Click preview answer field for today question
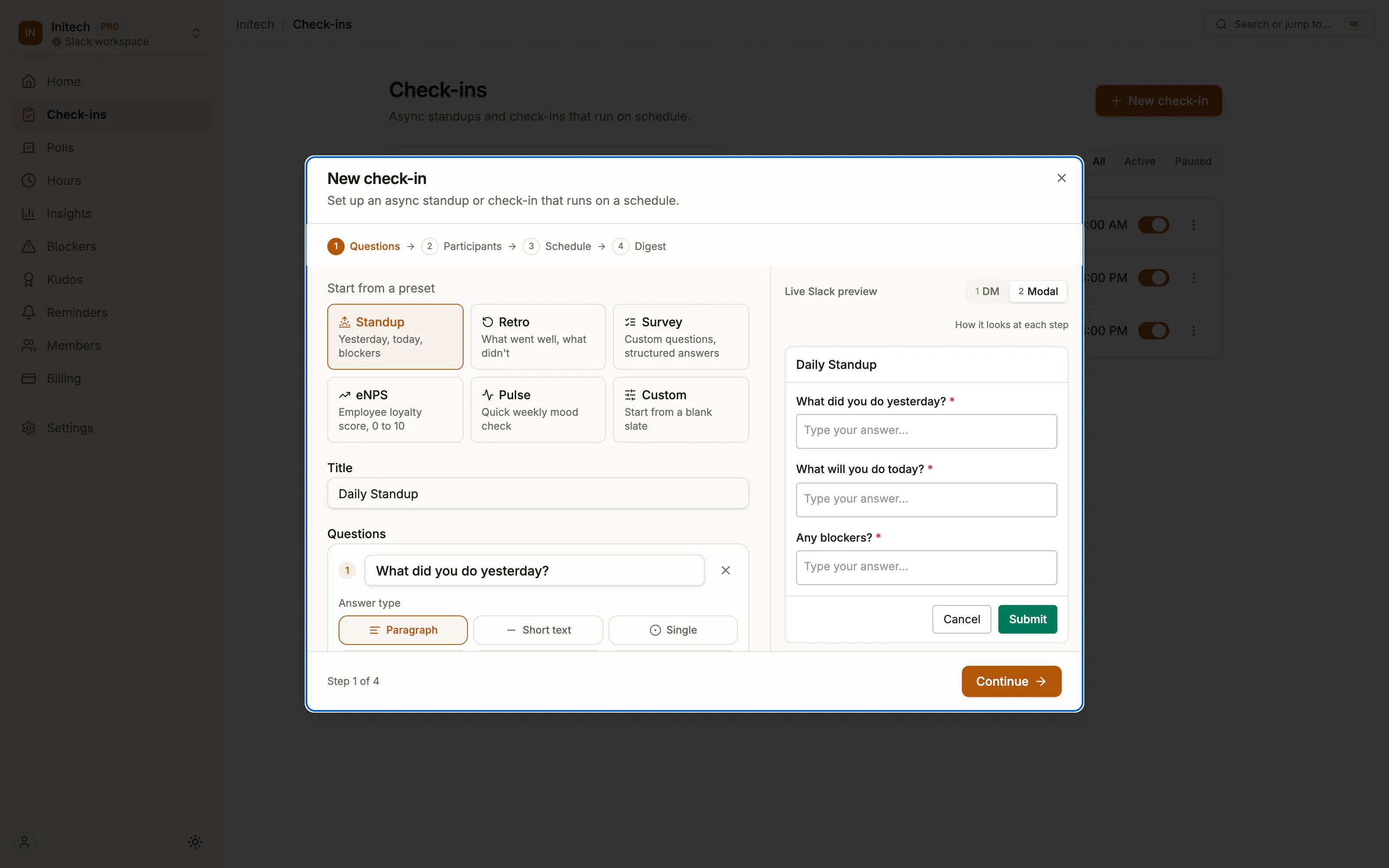 coord(926,500)
